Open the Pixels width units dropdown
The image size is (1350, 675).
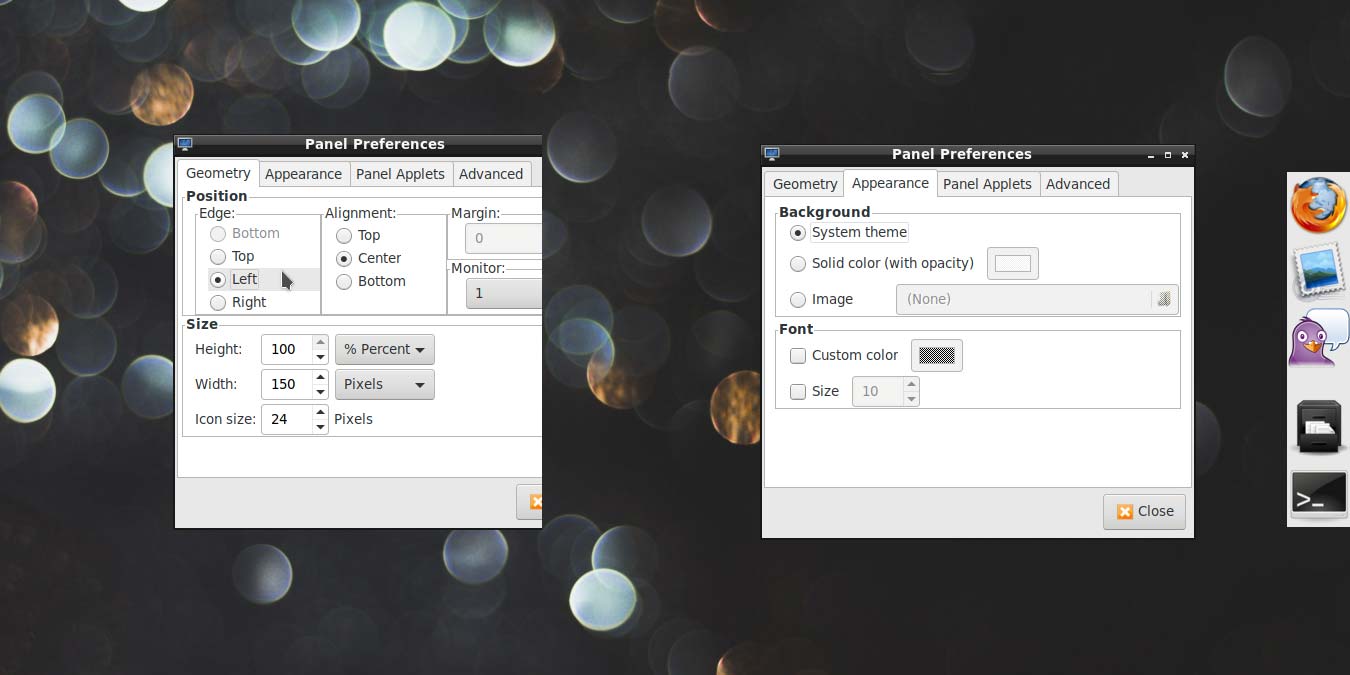[384, 384]
